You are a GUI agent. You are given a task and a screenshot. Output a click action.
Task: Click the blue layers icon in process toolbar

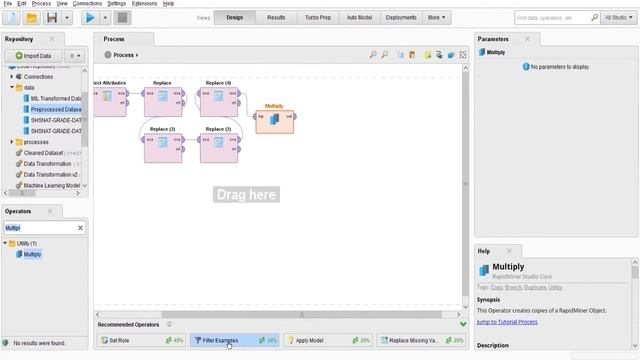click(x=451, y=55)
